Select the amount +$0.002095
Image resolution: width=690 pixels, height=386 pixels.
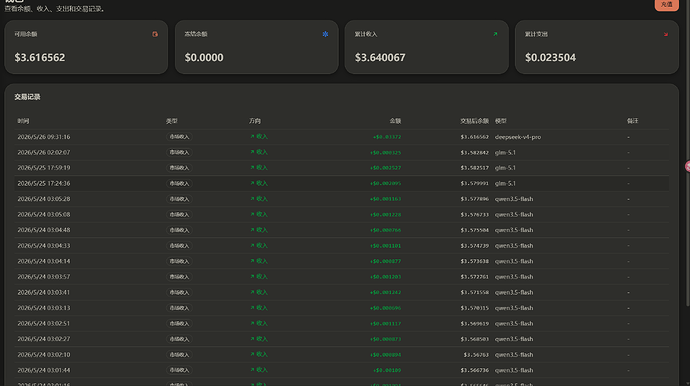(385, 184)
